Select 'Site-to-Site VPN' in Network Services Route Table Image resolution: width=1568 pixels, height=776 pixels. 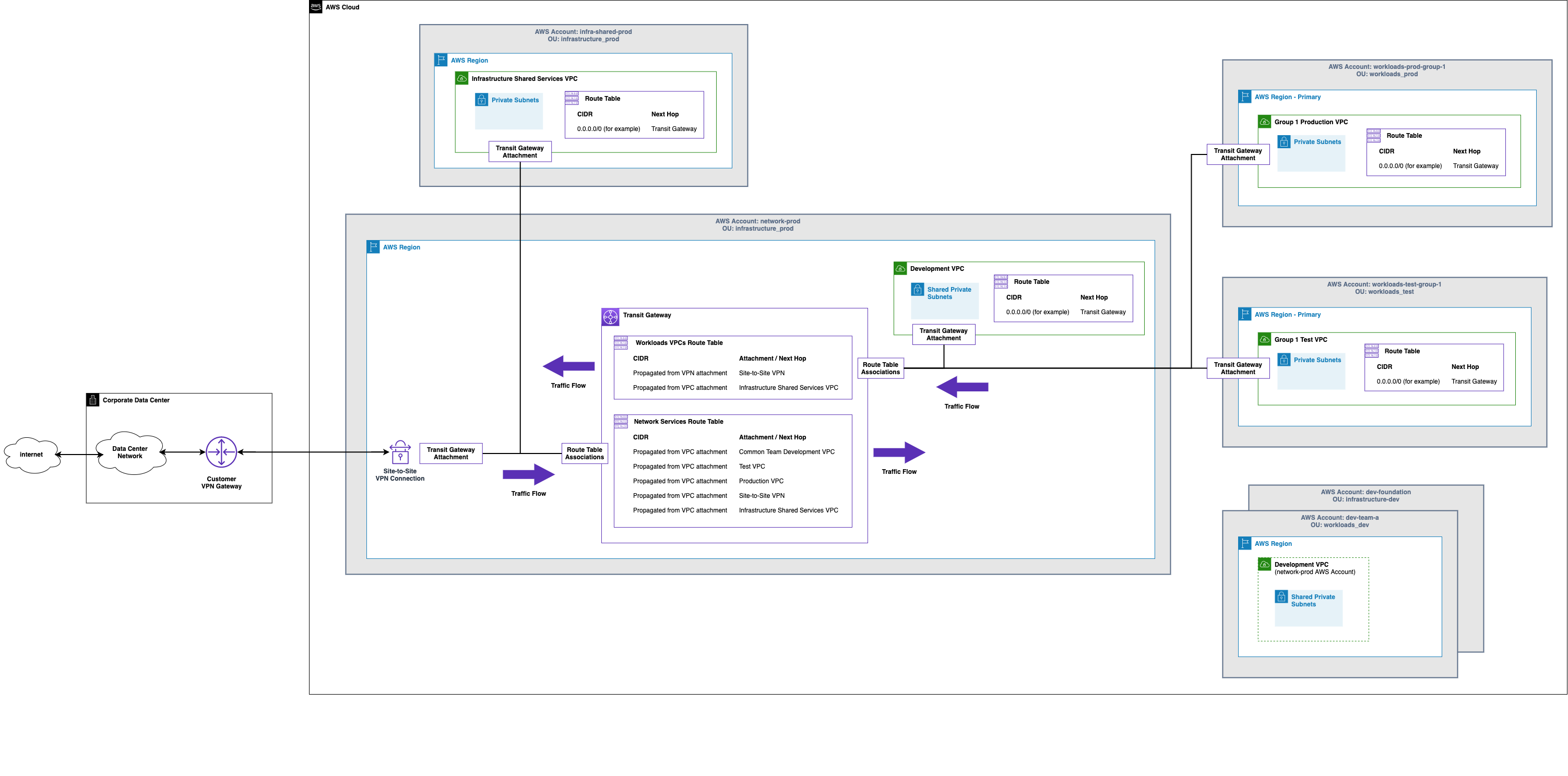pos(762,495)
